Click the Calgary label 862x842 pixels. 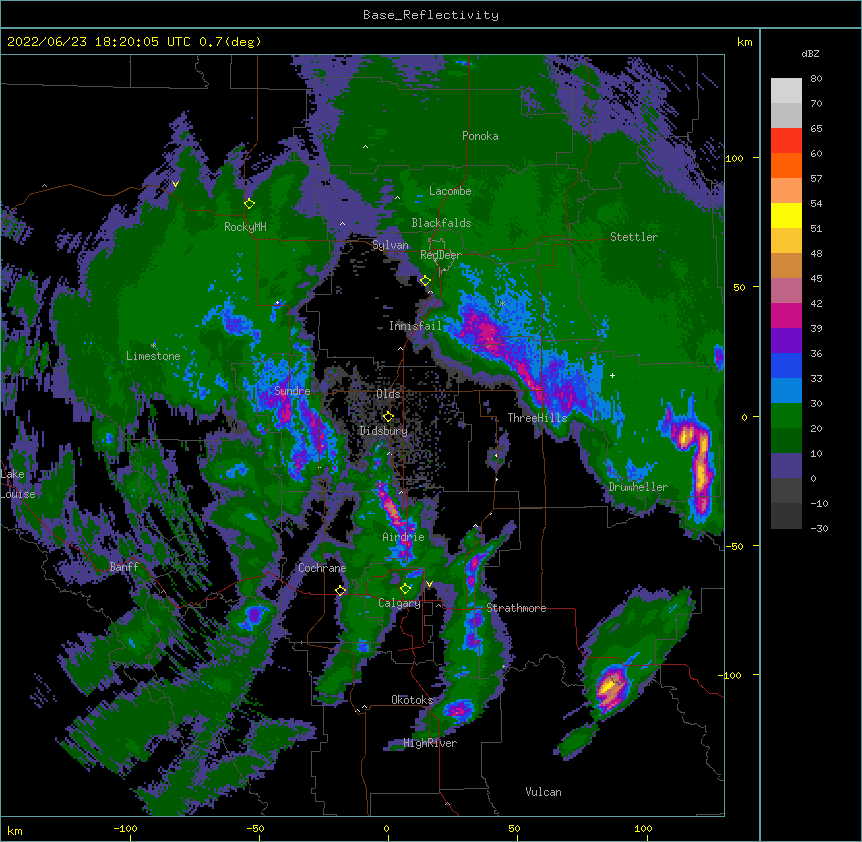[399, 603]
